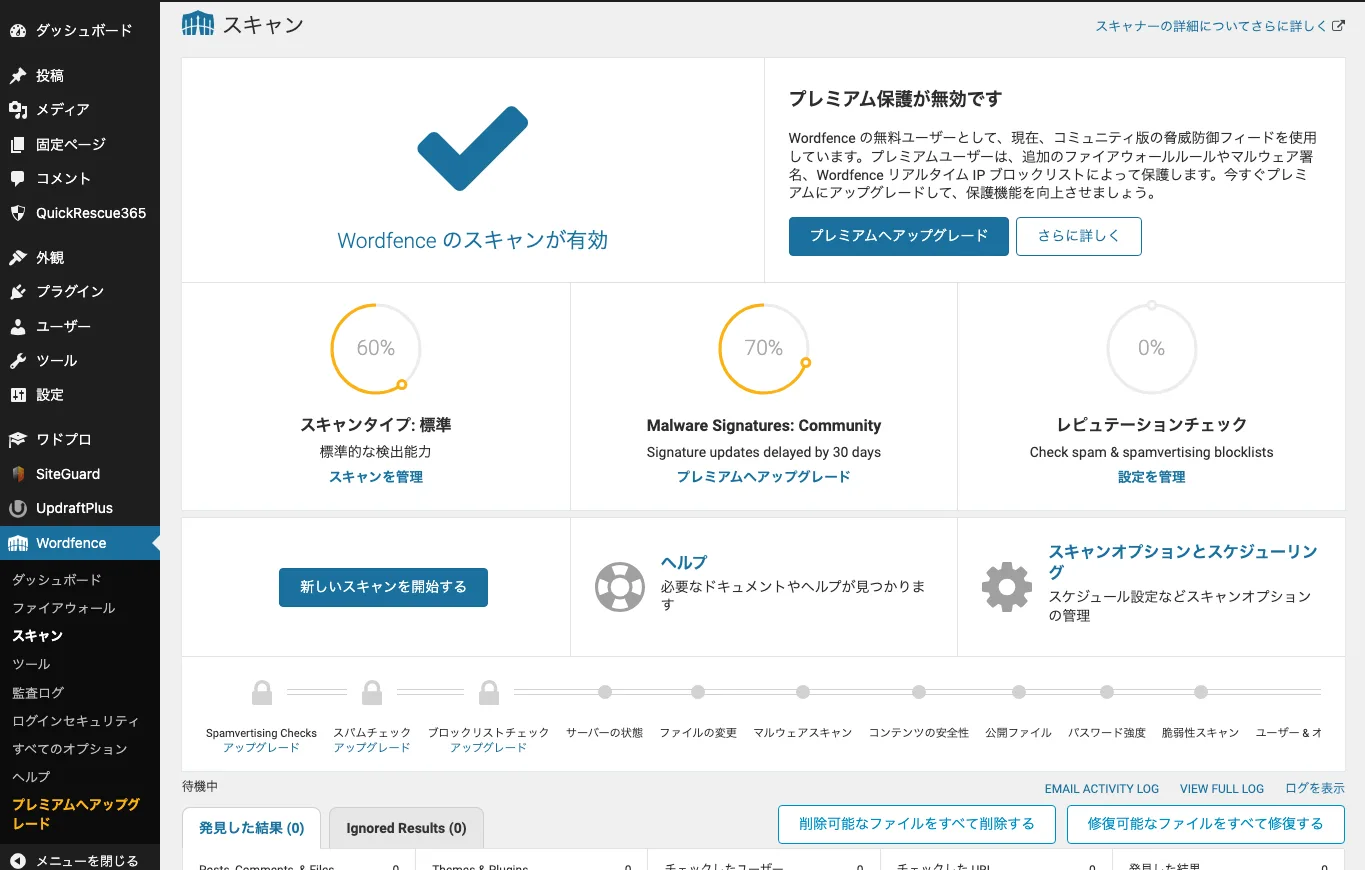Click the 60% scan type progress circle

coord(376,348)
